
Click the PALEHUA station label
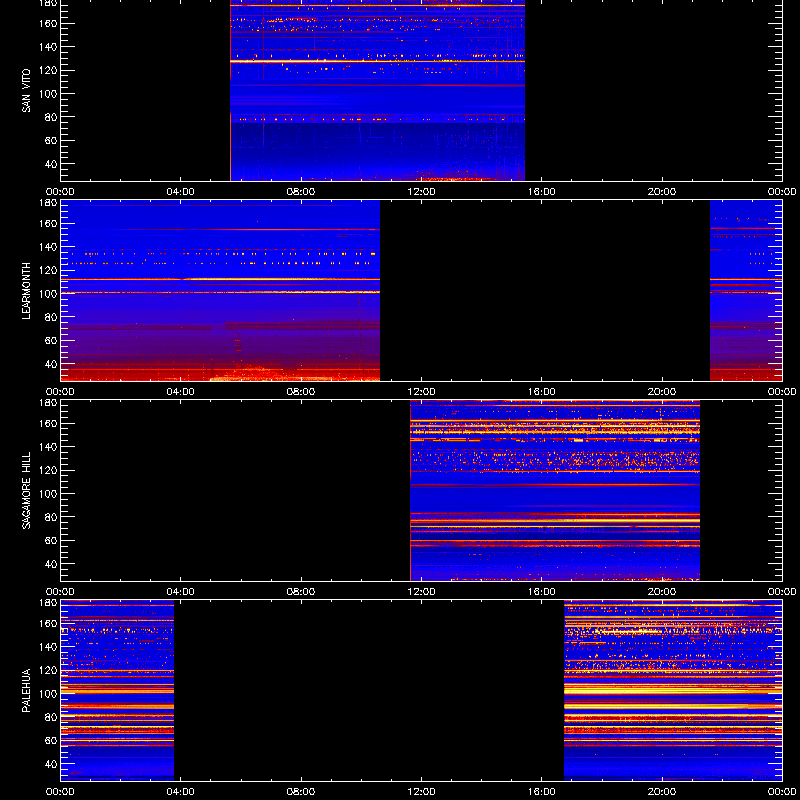[x=26, y=691]
